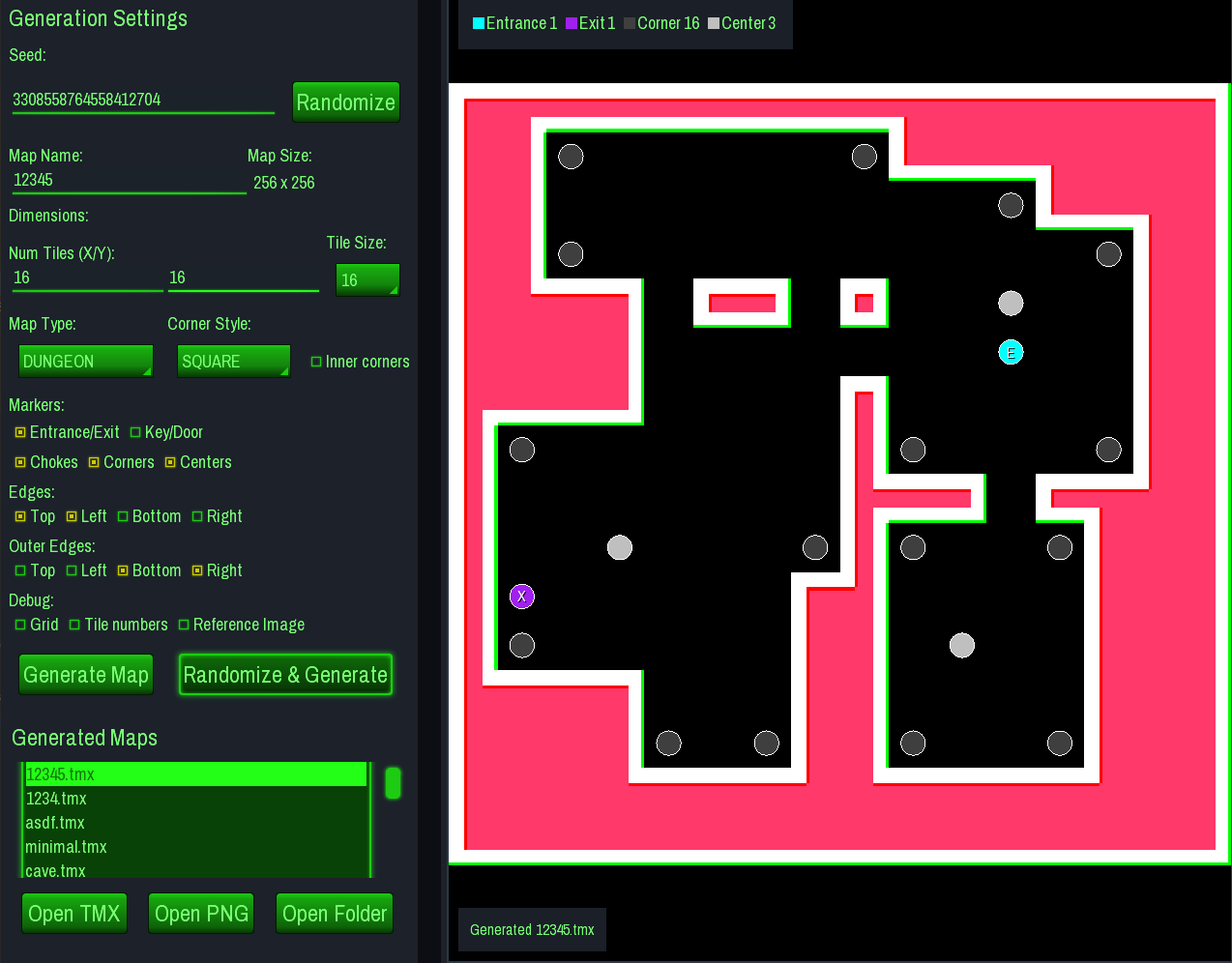Click the Seed input field

(x=143, y=101)
